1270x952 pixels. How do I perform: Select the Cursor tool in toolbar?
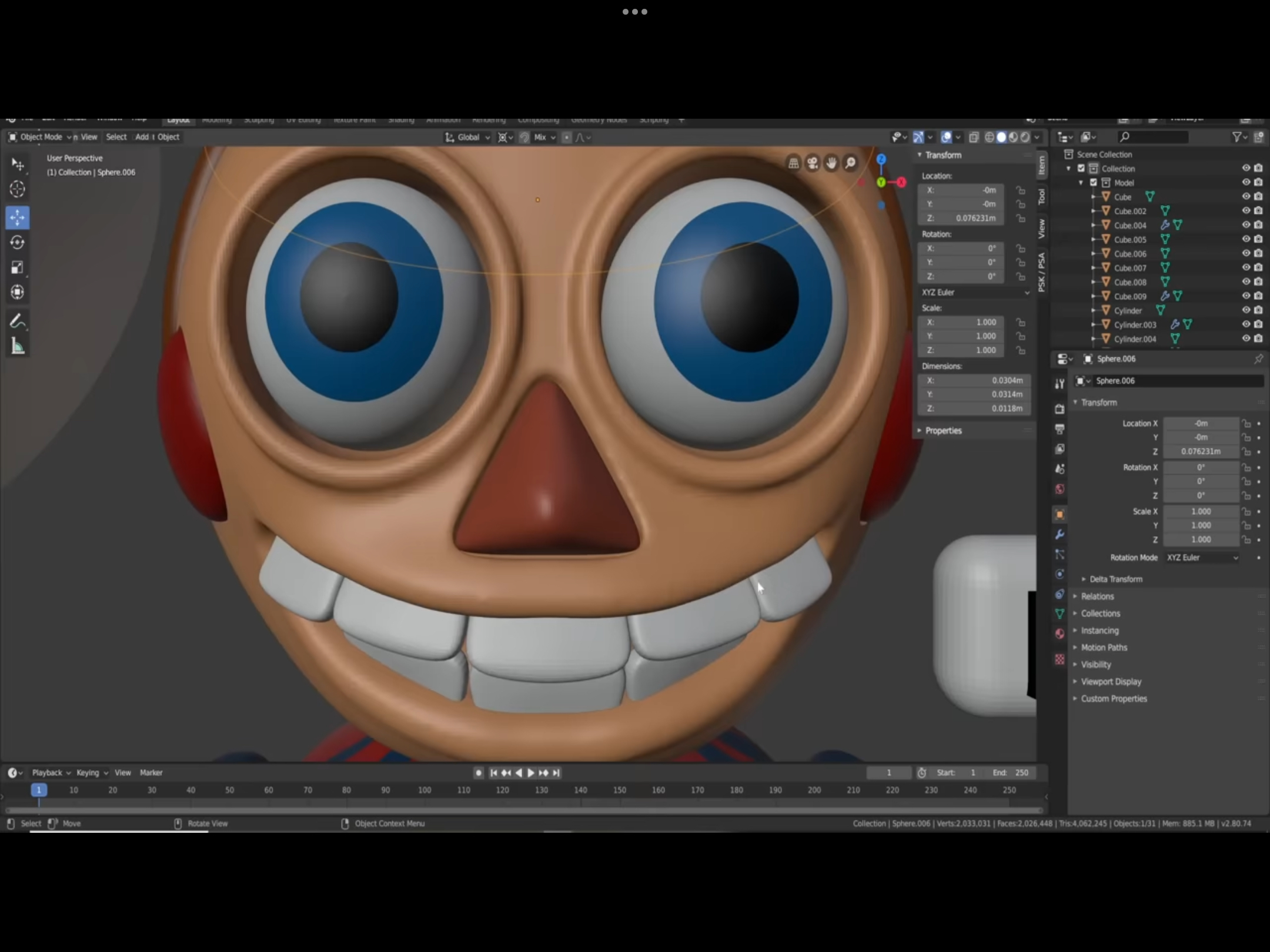tap(18, 189)
